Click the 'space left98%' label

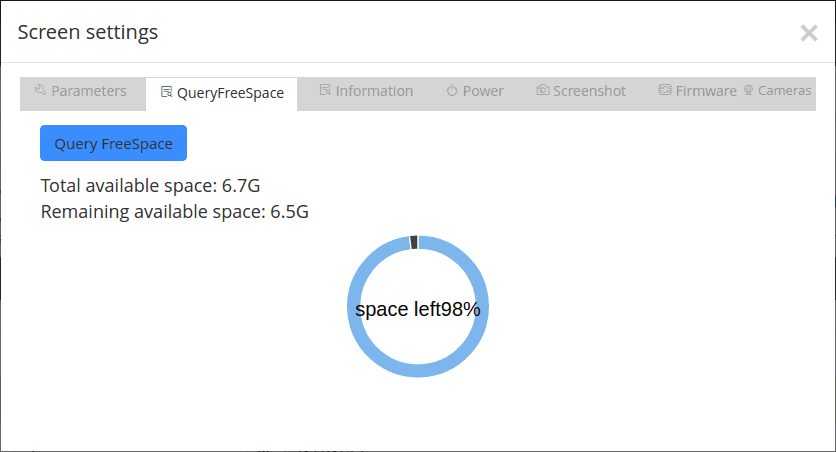[417, 309]
